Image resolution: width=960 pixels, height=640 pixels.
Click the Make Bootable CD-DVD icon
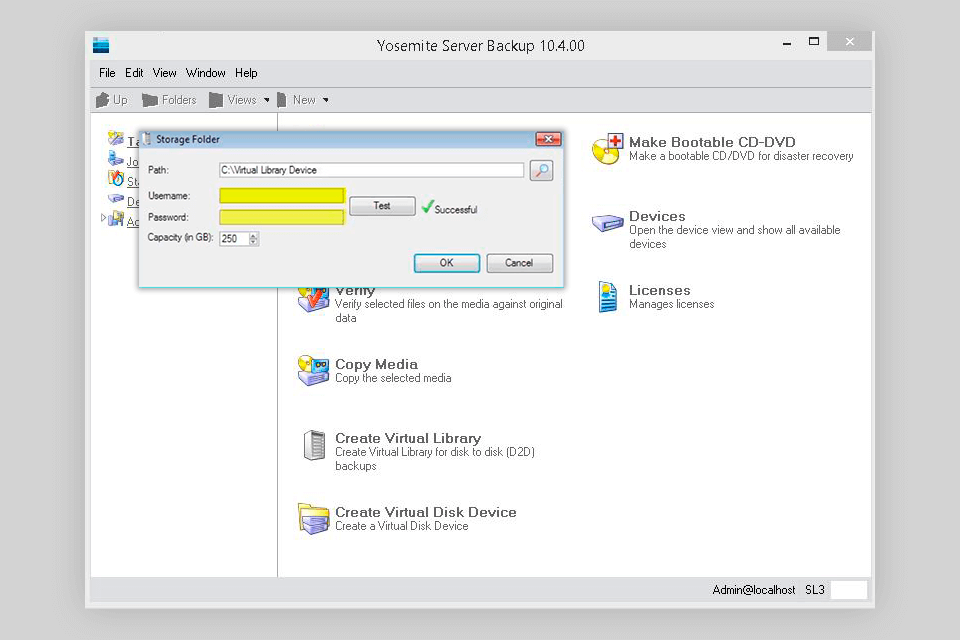[x=607, y=149]
